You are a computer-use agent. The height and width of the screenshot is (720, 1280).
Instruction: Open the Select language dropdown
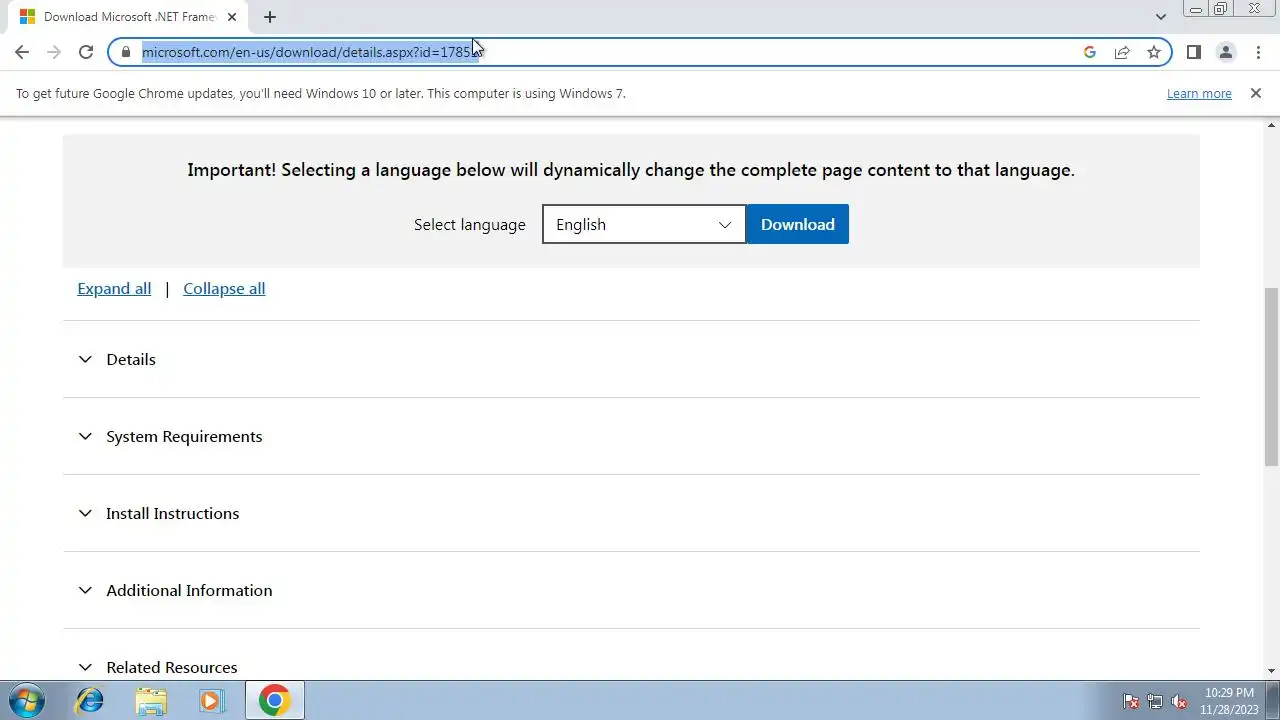click(644, 224)
